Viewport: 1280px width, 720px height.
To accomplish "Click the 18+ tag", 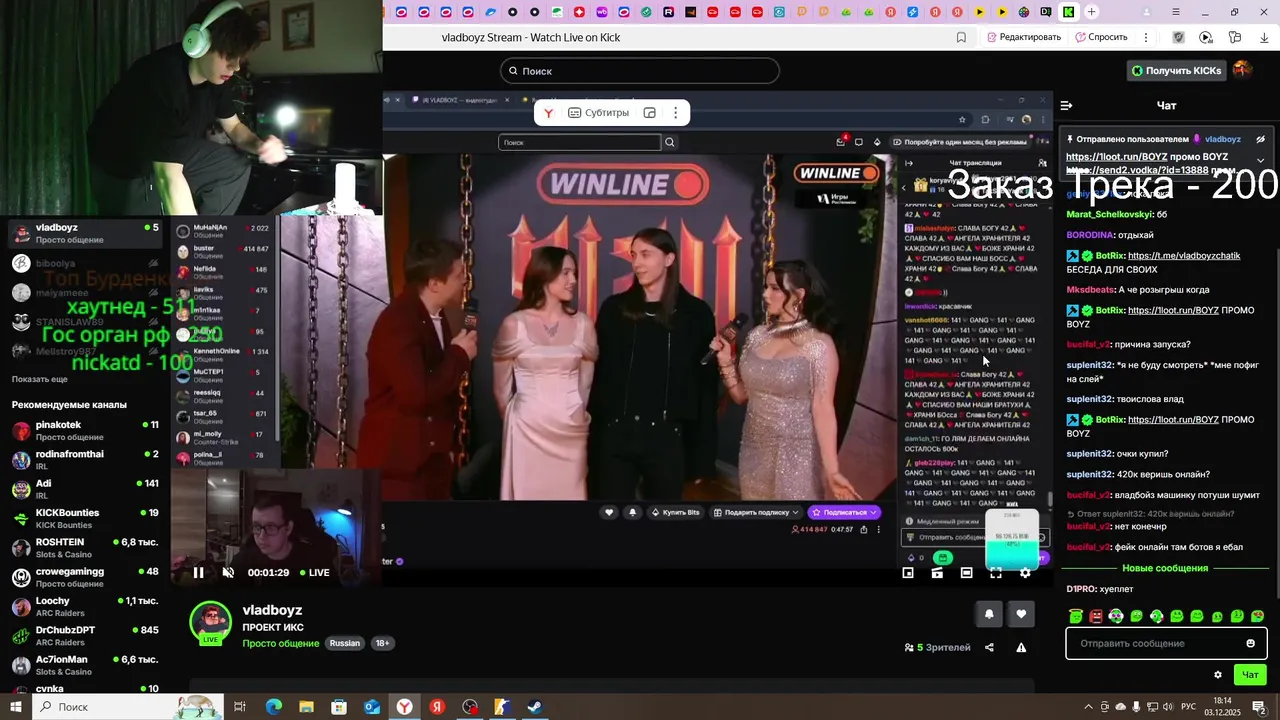I will (382, 643).
